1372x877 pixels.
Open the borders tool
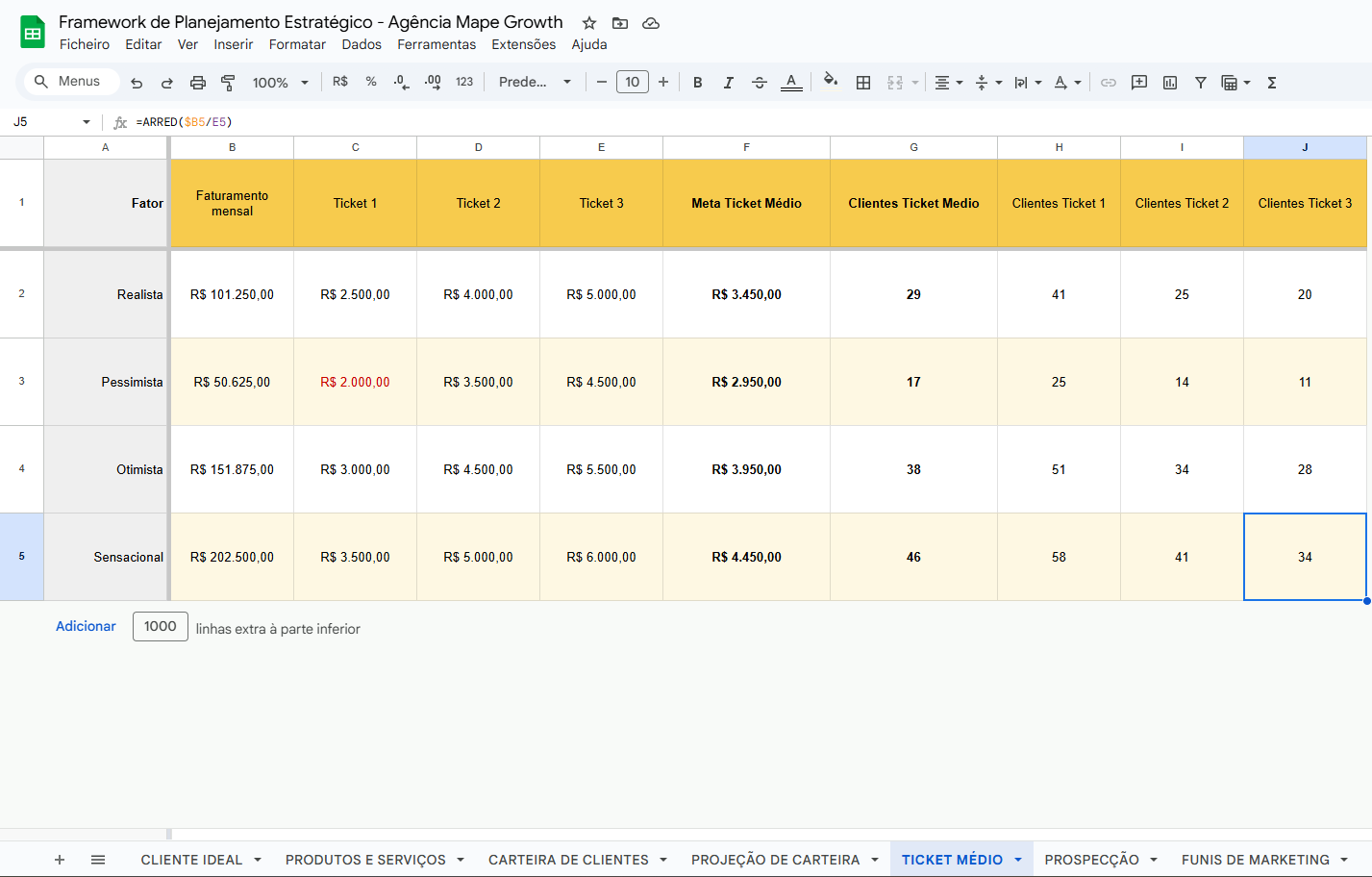pos(863,83)
